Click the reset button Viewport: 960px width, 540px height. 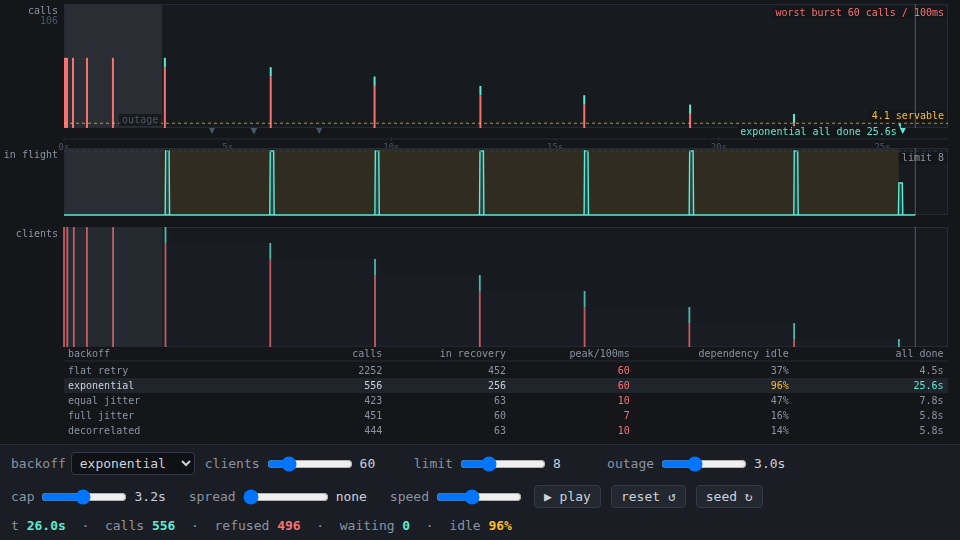(x=648, y=497)
